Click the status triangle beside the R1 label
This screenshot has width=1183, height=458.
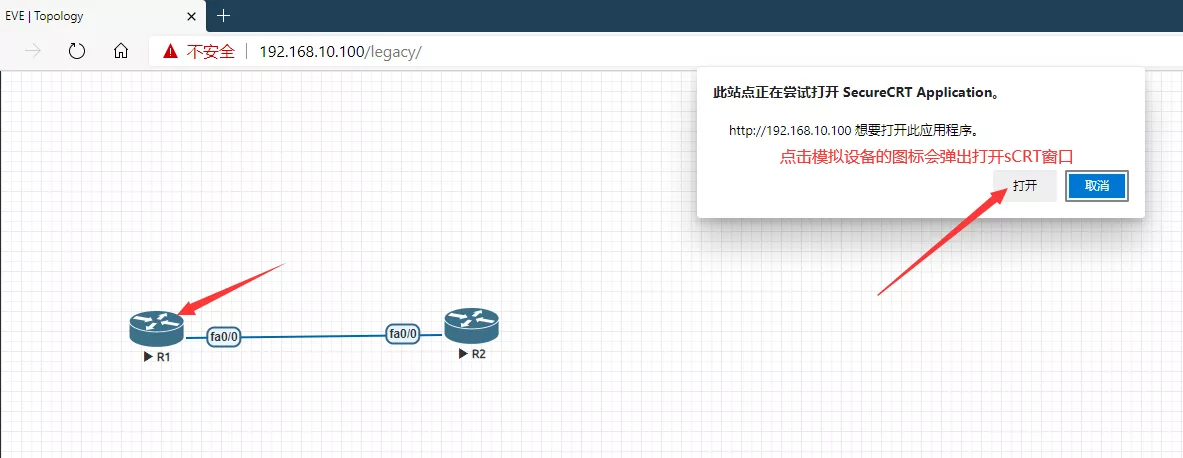click(x=148, y=356)
